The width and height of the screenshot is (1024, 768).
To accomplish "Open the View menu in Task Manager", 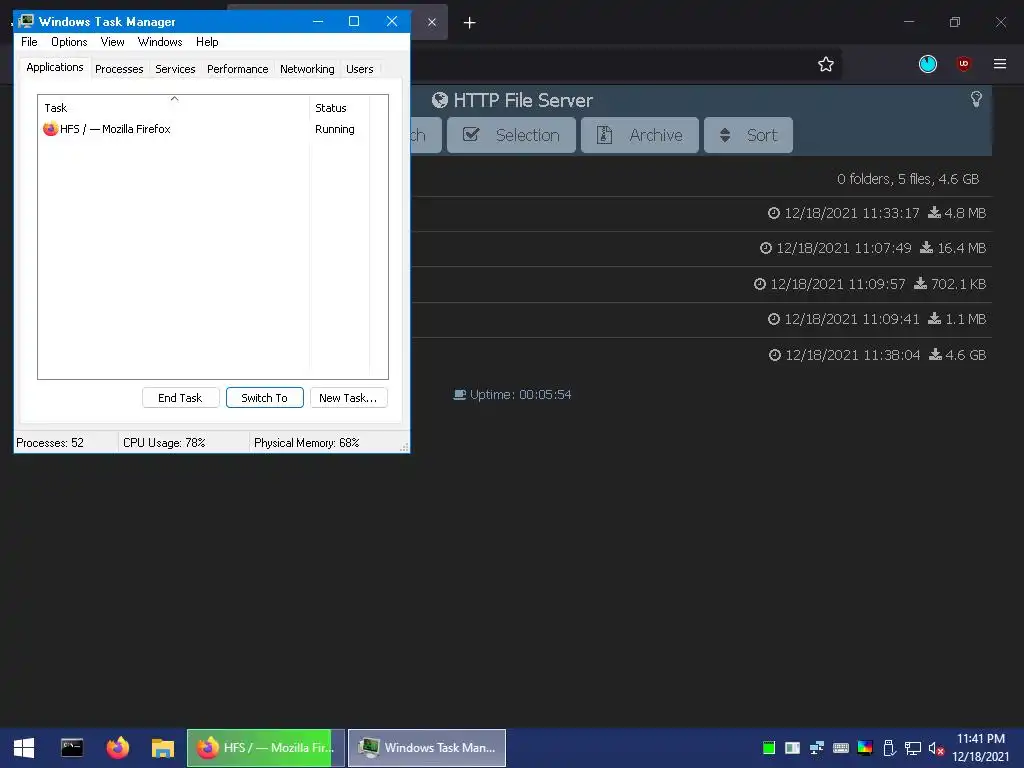I will click(112, 42).
